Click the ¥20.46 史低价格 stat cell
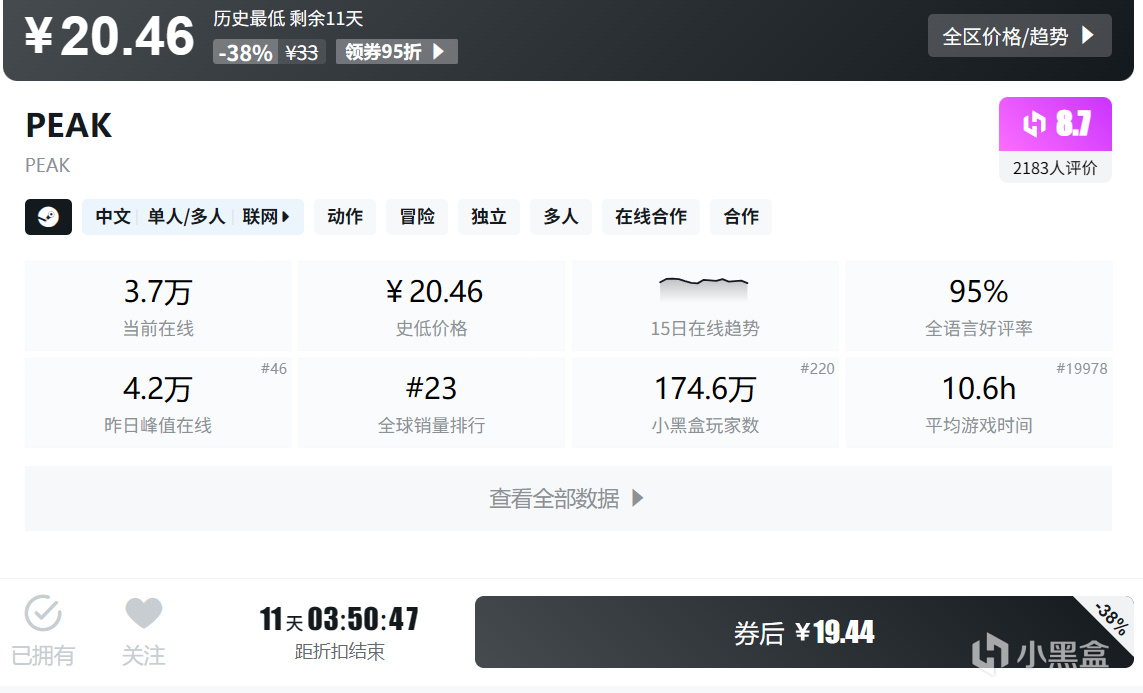1143x693 pixels. pos(432,306)
